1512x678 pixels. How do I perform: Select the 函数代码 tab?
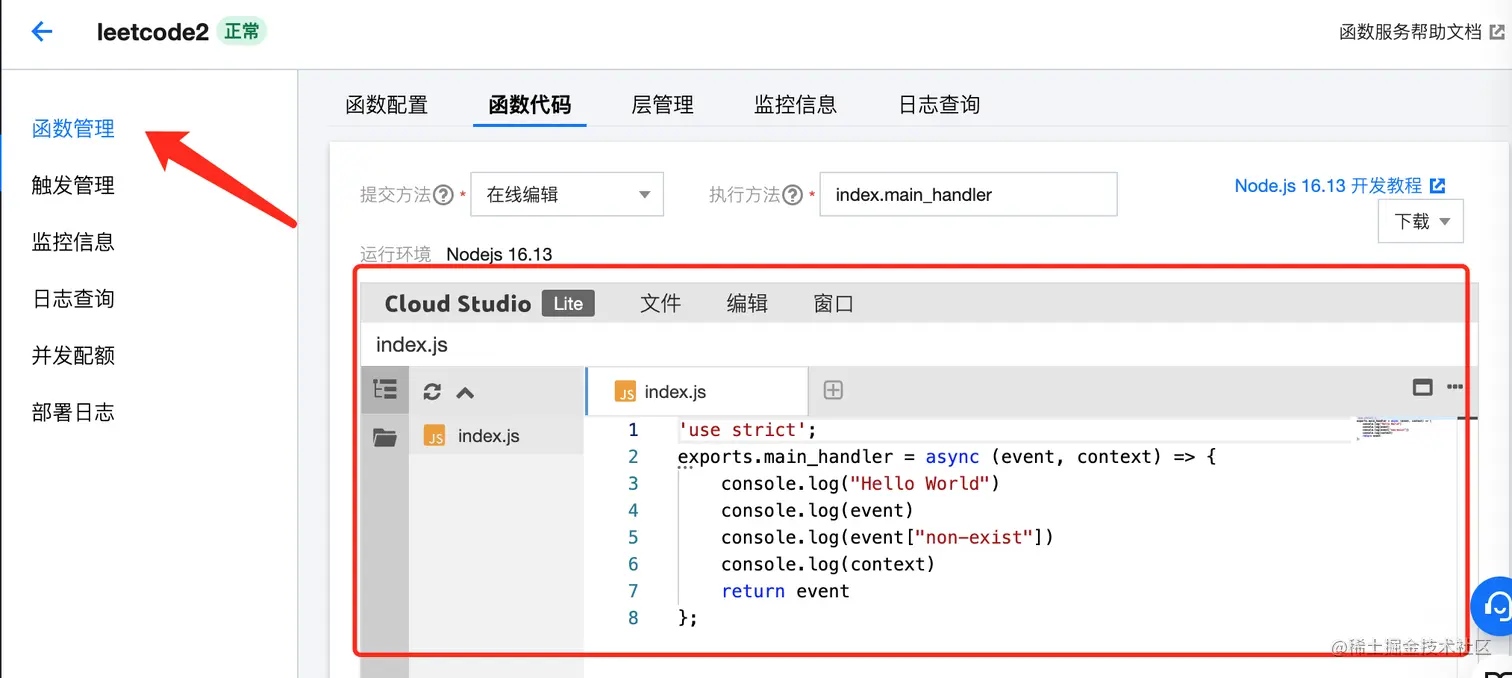530,105
